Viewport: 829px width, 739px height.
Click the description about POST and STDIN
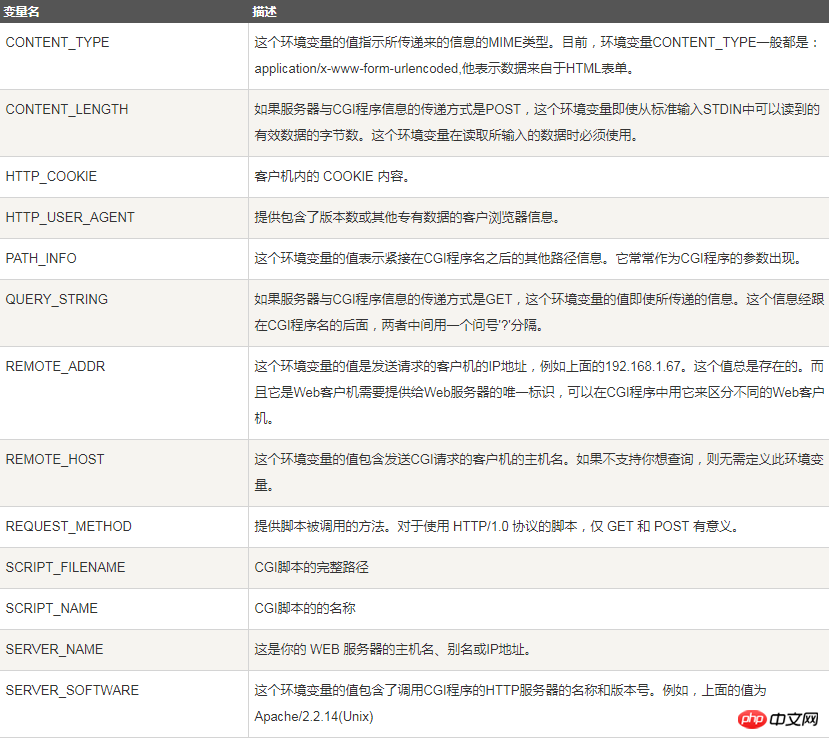[x=537, y=123]
